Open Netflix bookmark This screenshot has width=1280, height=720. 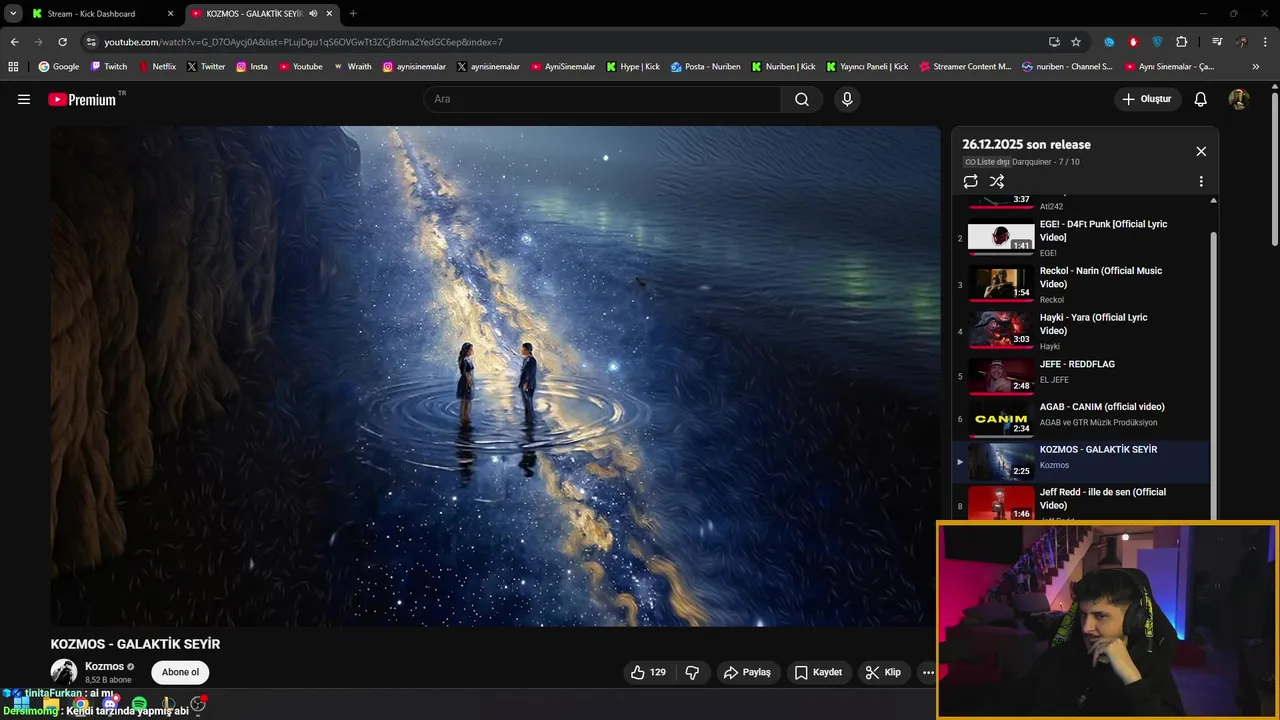tap(156, 67)
